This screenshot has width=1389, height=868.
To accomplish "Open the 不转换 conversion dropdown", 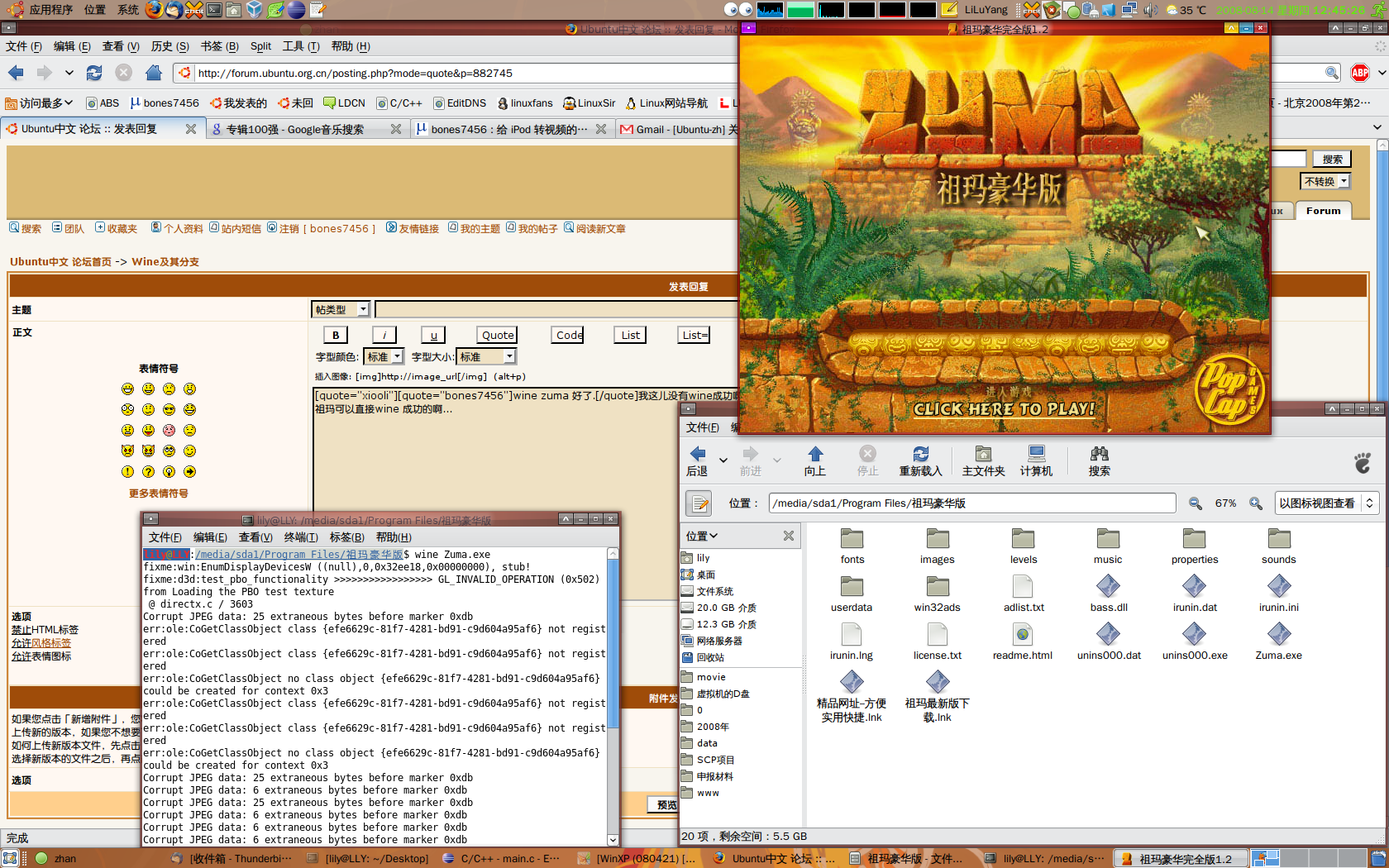I will (x=1325, y=181).
